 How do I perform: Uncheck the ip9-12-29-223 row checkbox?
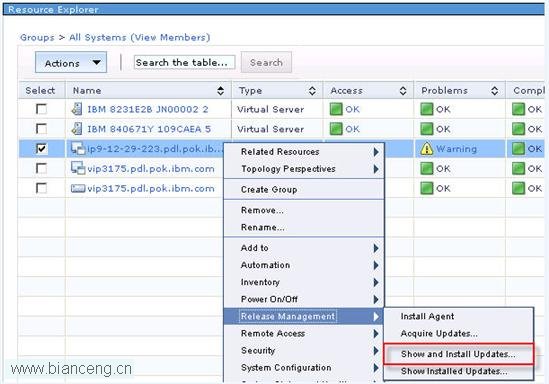tap(41, 149)
